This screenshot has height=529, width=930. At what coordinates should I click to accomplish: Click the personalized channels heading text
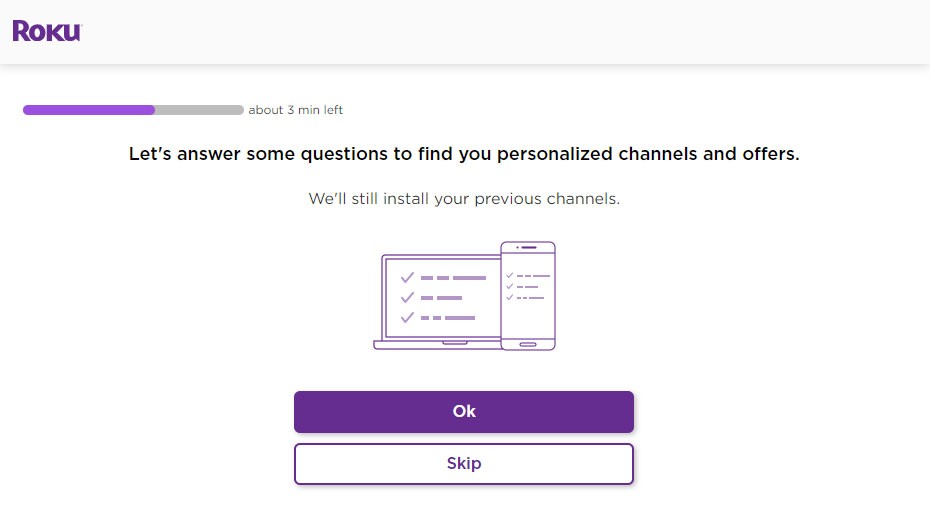tap(464, 155)
